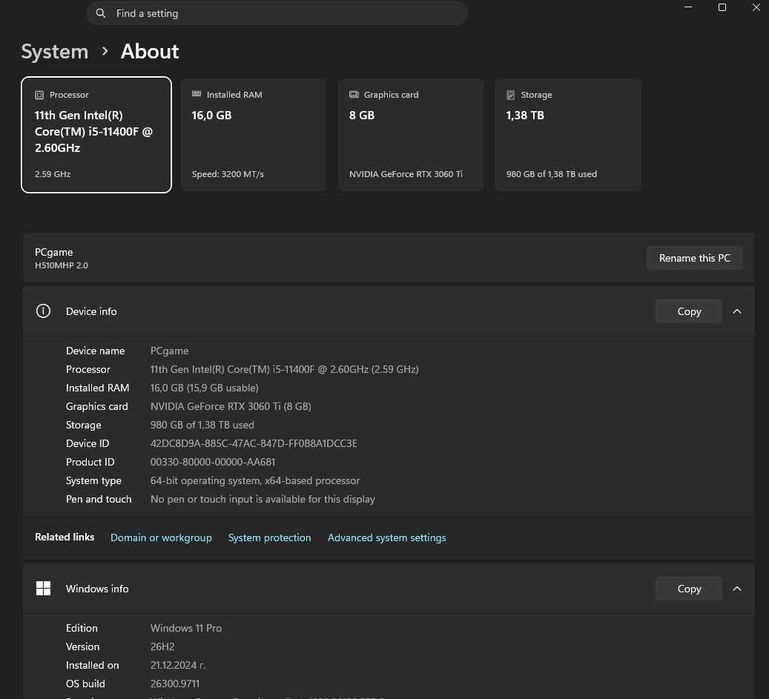
Task: Click the Windows logo icon
Action: [43, 588]
